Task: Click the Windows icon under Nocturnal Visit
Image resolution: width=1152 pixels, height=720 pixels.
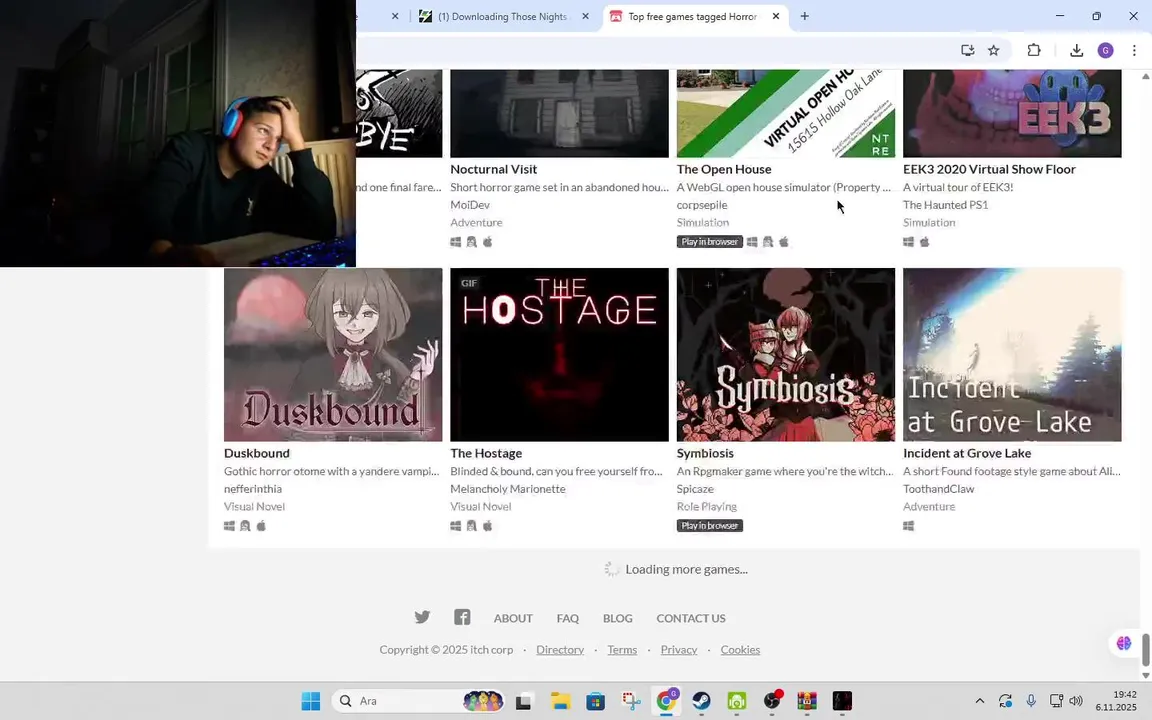Action: tap(456, 242)
